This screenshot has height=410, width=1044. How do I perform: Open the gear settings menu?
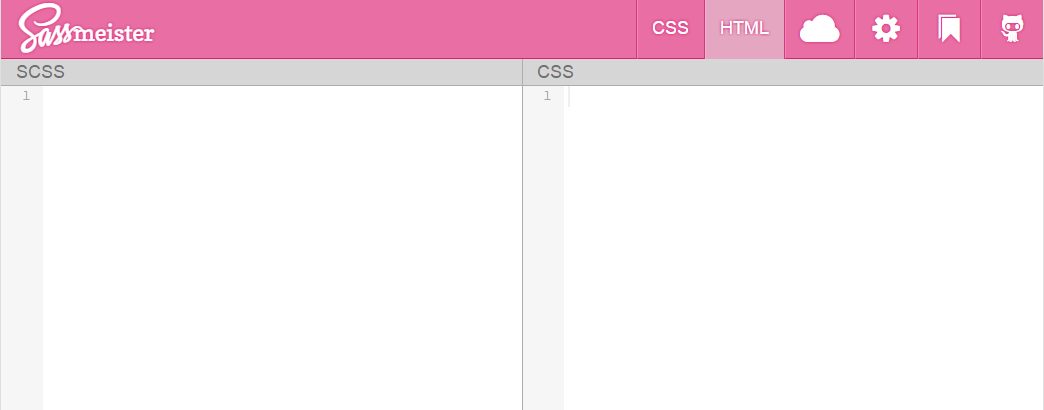(886, 29)
